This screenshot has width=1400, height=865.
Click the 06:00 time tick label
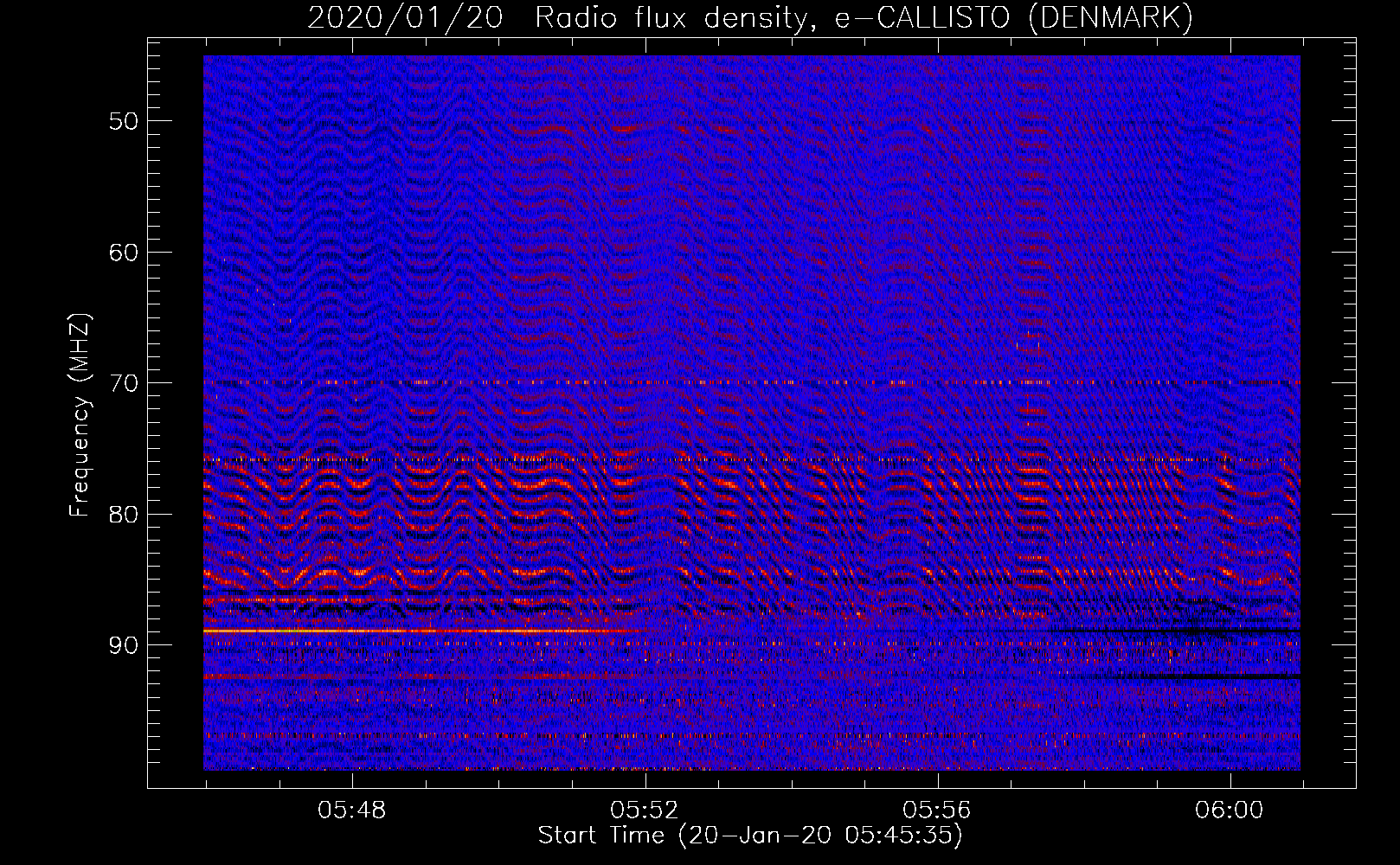[x=1230, y=811]
